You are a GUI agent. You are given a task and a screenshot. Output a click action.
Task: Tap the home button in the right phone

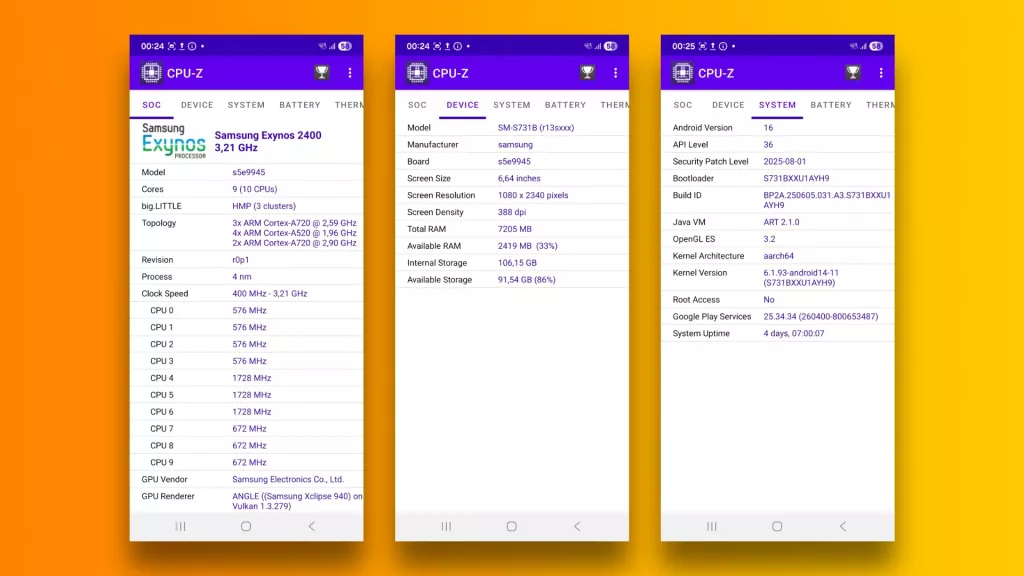pyautogui.click(x=777, y=526)
